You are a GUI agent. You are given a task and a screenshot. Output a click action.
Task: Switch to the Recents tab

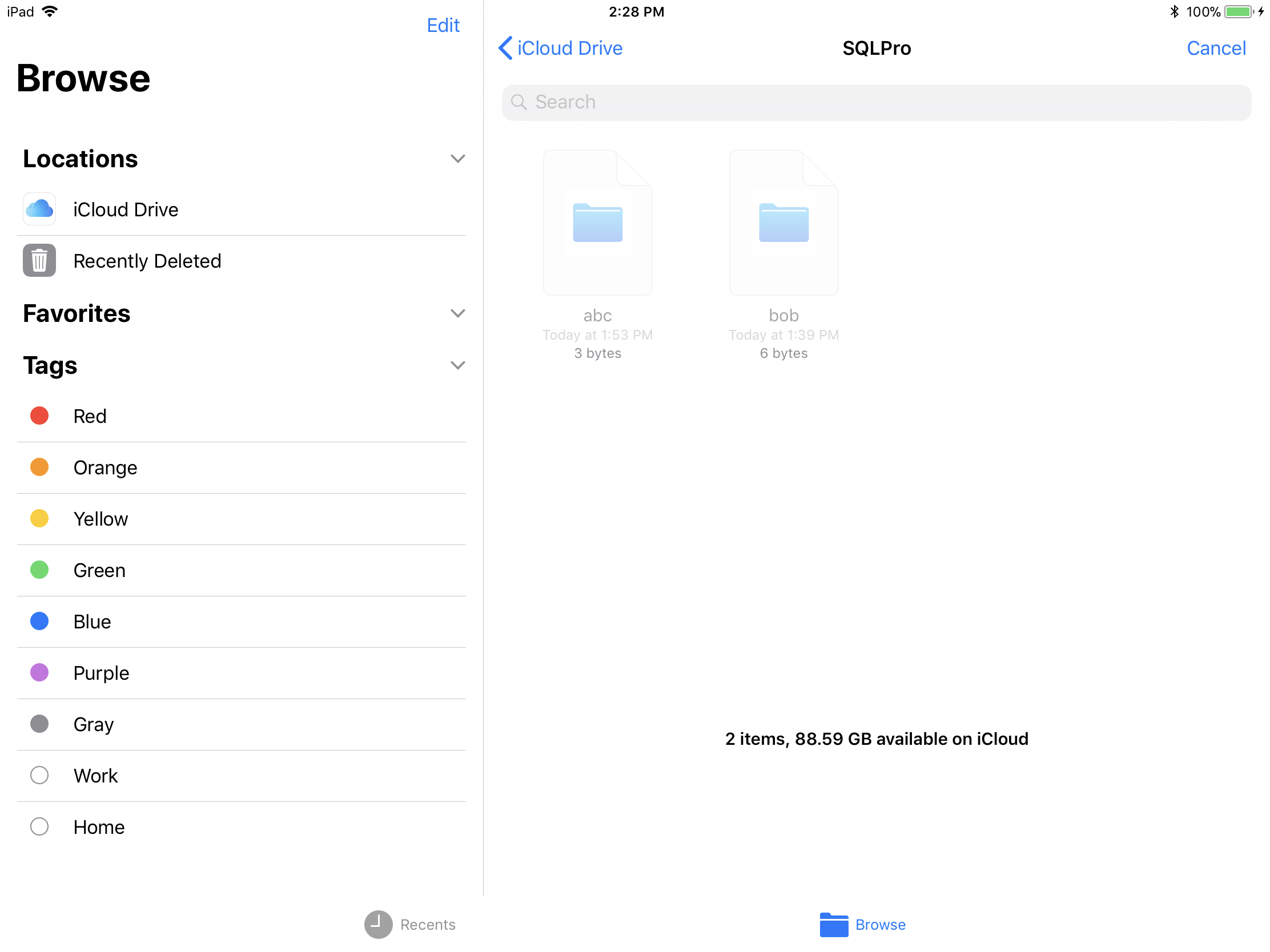[427, 925]
